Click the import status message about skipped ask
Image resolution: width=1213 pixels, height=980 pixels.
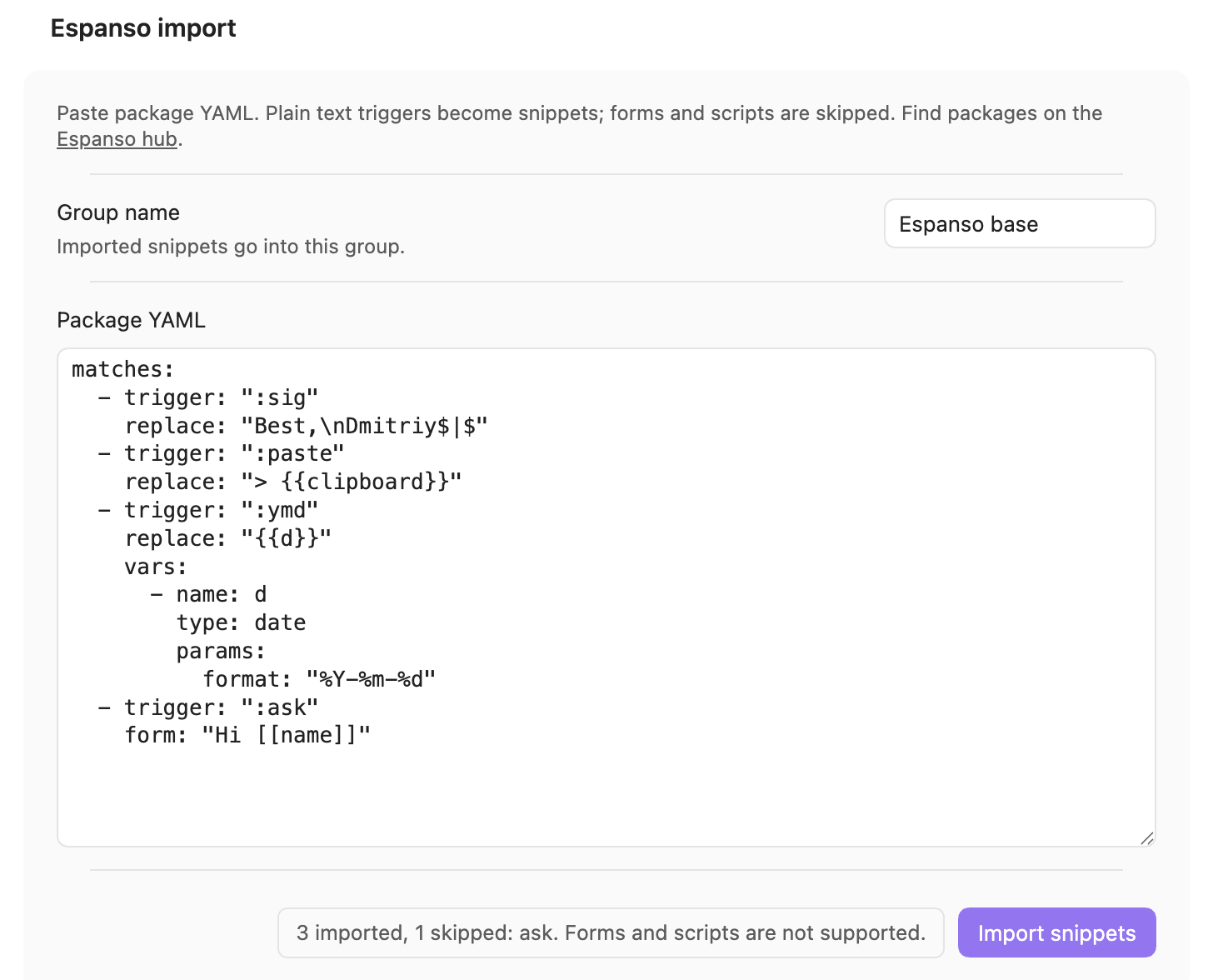click(611, 932)
